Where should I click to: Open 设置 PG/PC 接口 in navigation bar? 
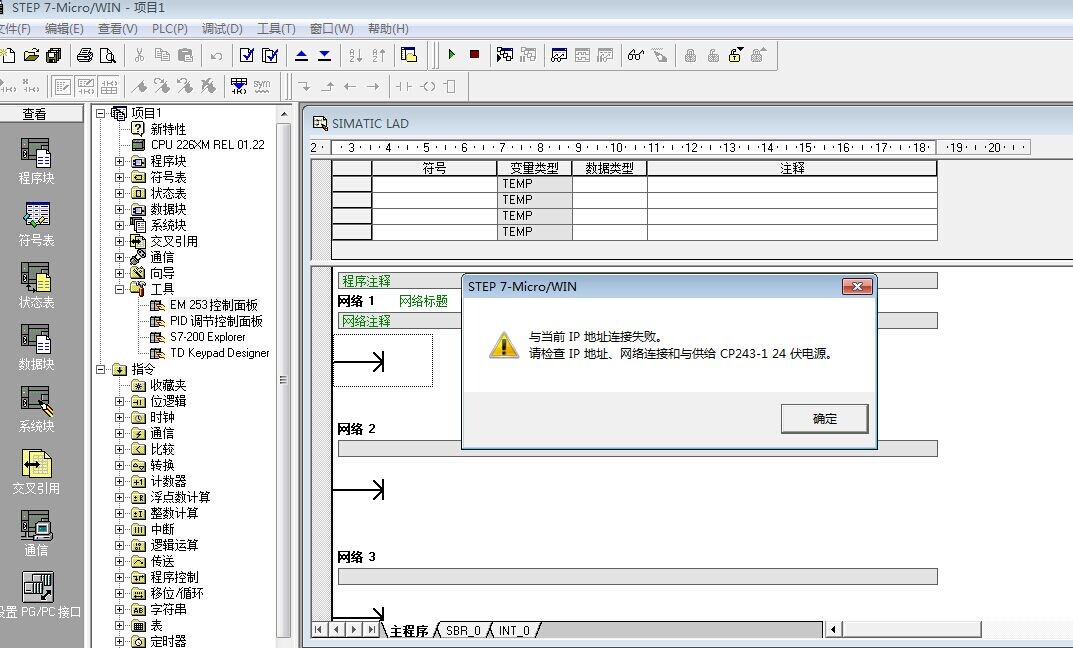[39, 595]
